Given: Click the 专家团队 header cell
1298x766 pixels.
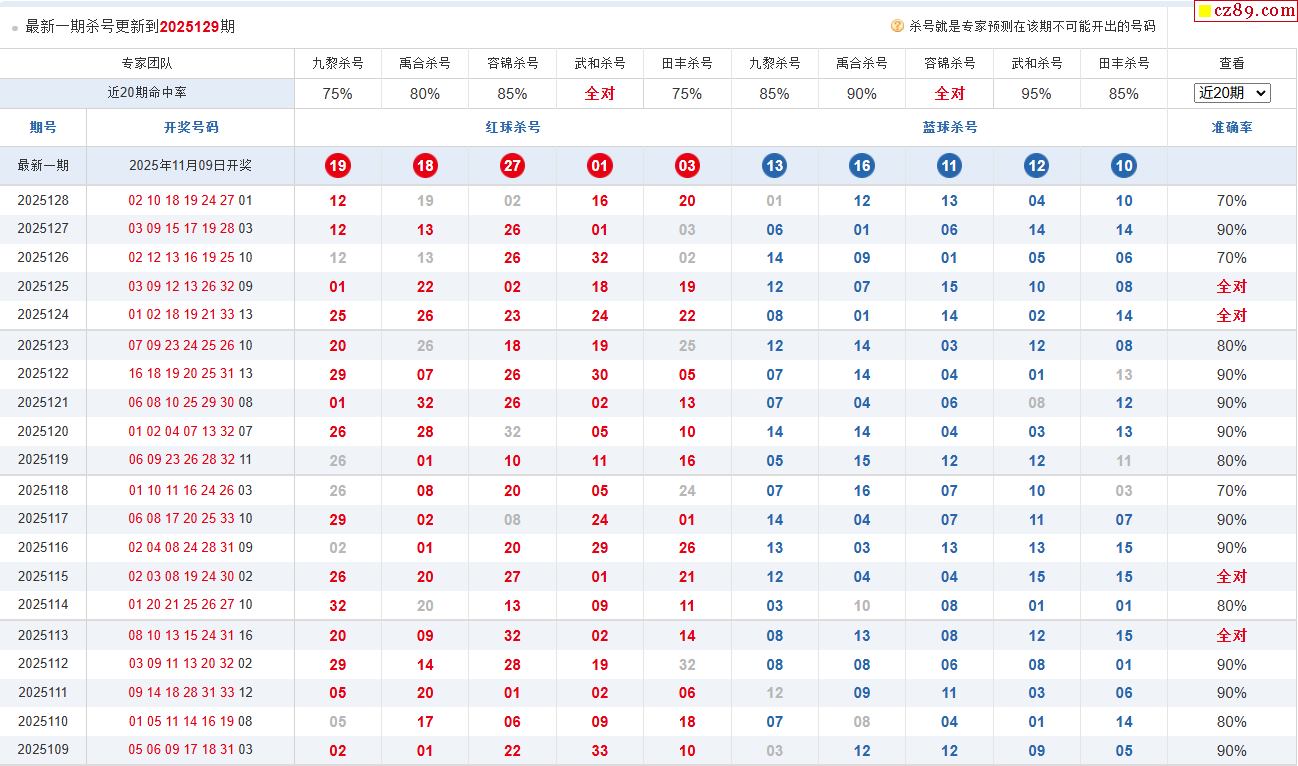Looking at the screenshot, I should click(x=147, y=63).
